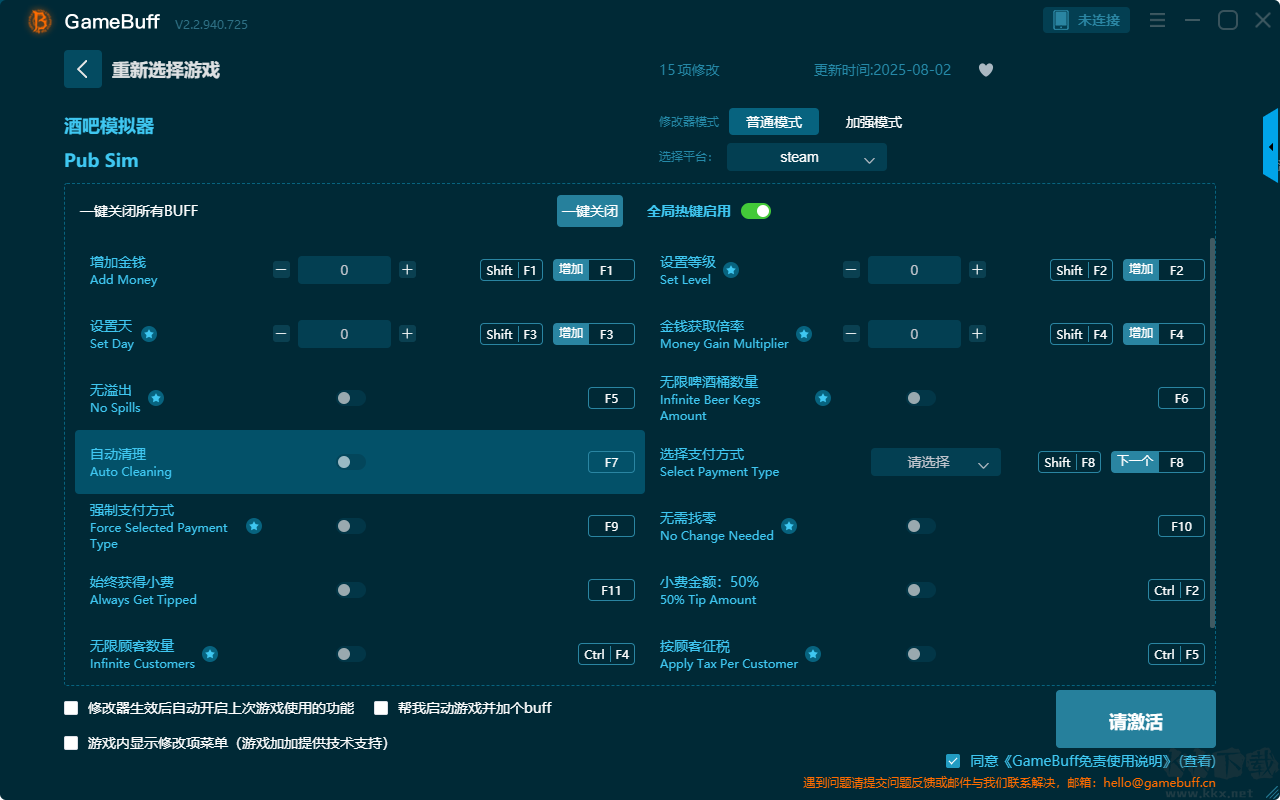This screenshot has height=800, width=1280.
Task: Click star icon beside Apply Tax Per Customer
Action: (813, 654)
